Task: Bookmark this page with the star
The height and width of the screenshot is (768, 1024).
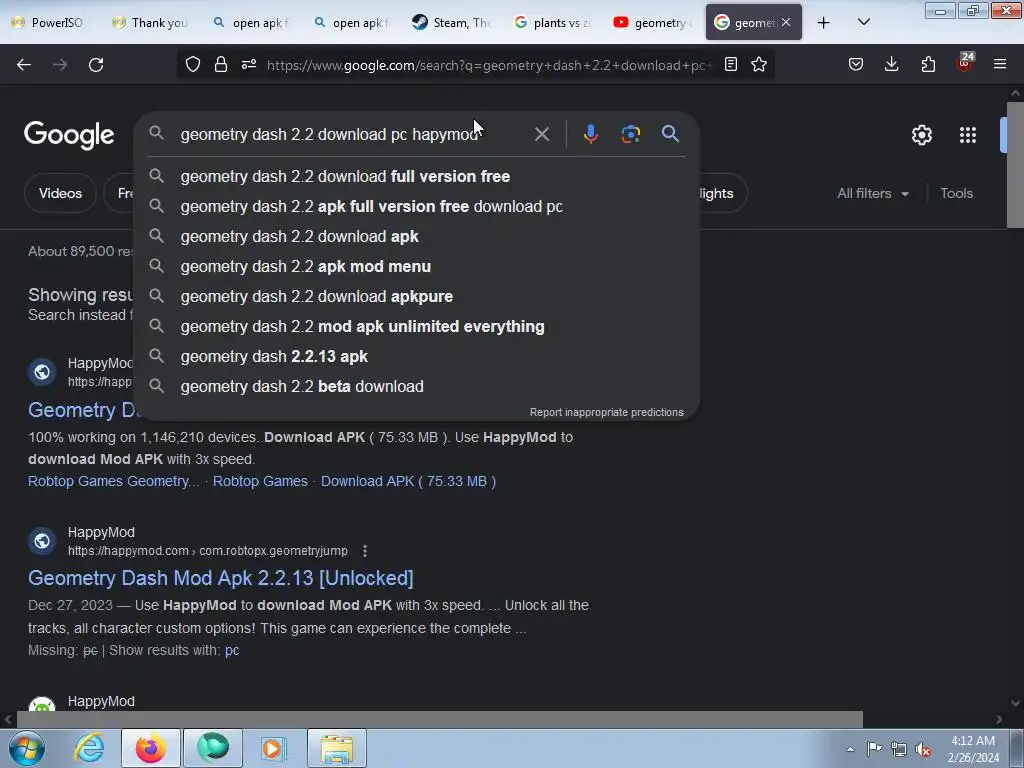Action: (x=759, y=64)
